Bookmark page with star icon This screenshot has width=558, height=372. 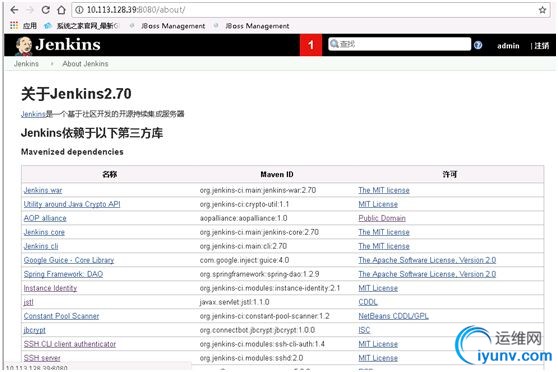(542, 10)
